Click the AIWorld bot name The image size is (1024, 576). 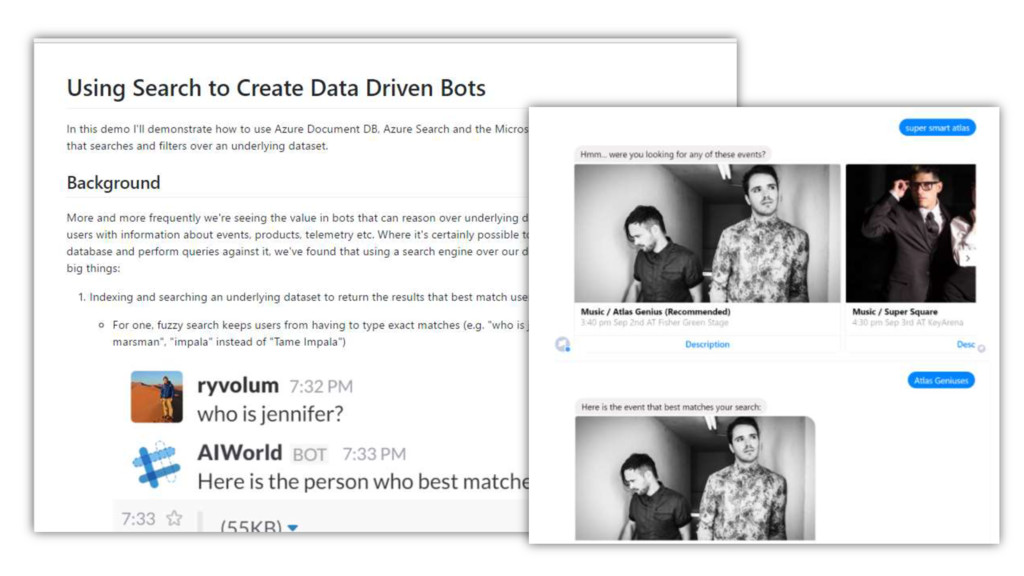coord(240,453)
